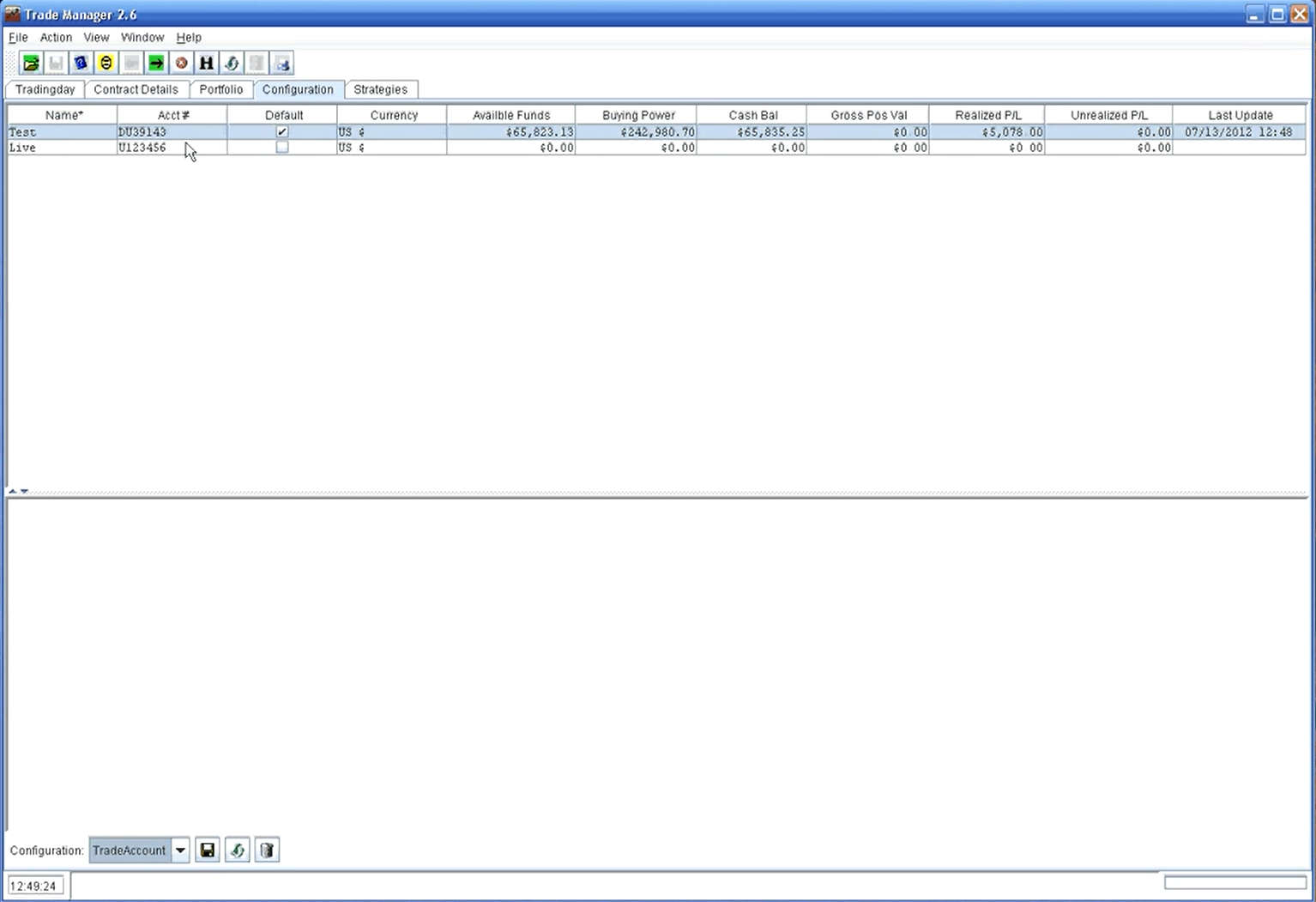The height and width of the screenshot is (902, 1316).
Task: Switch to the Tradingday tab
Action: (x=45, y=89)
